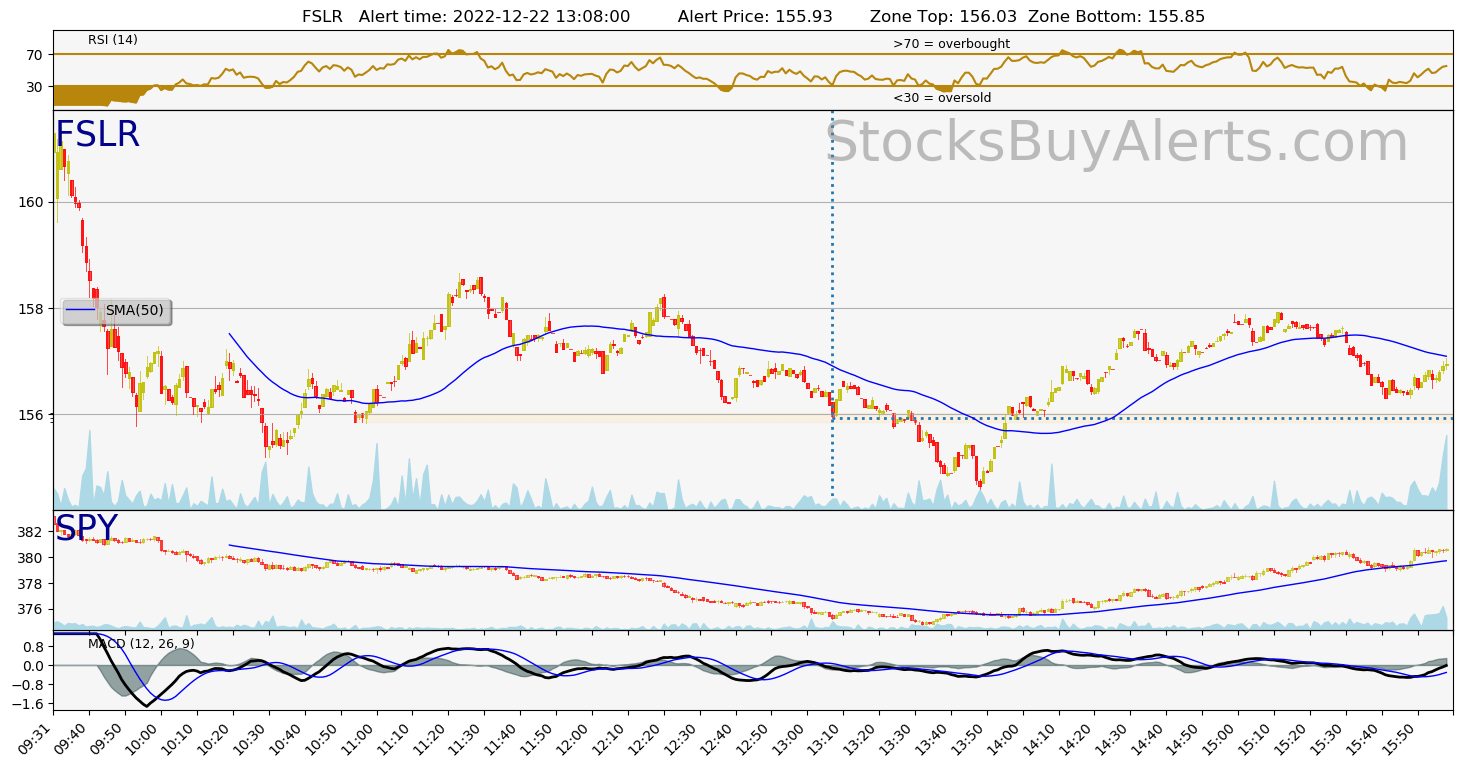The height and width of the screenshot is (768, 1468).
Task: Click the FSLR ticker label
Action: coord(97,135)
